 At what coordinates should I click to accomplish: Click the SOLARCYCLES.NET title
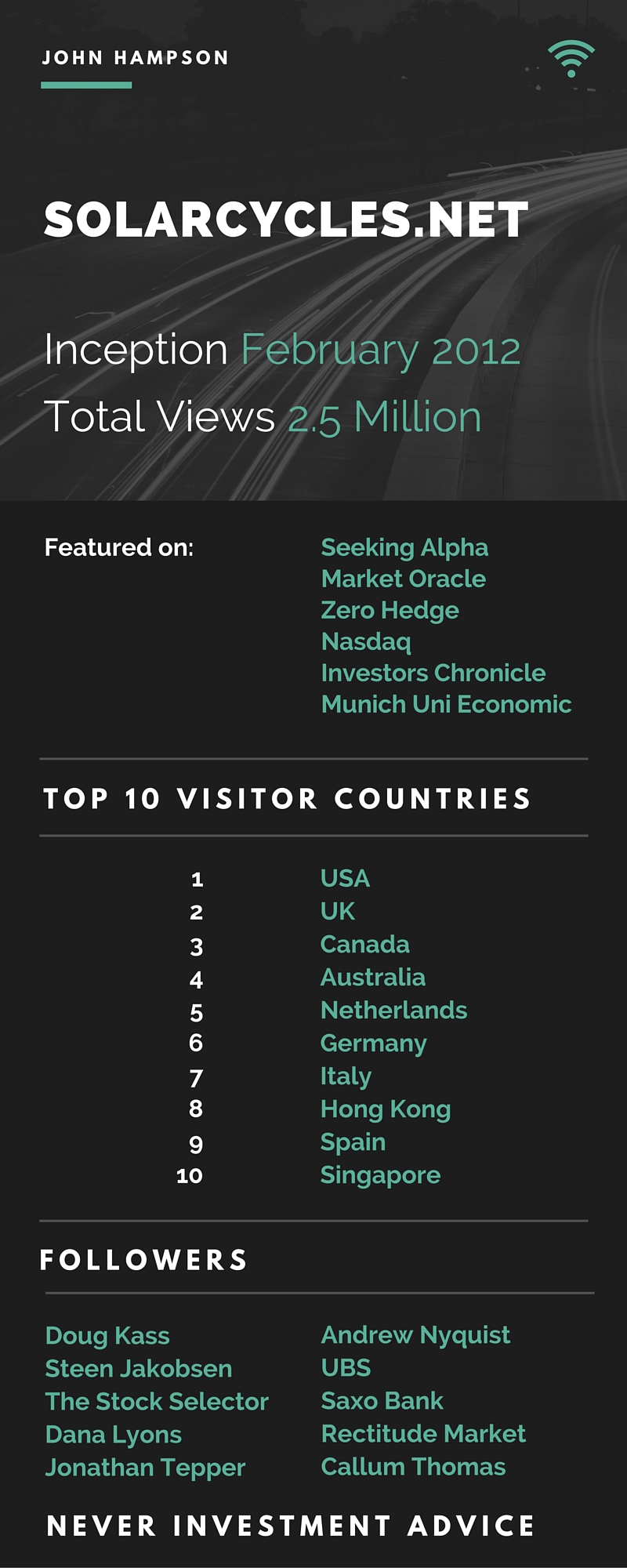(x=286, y=220)
